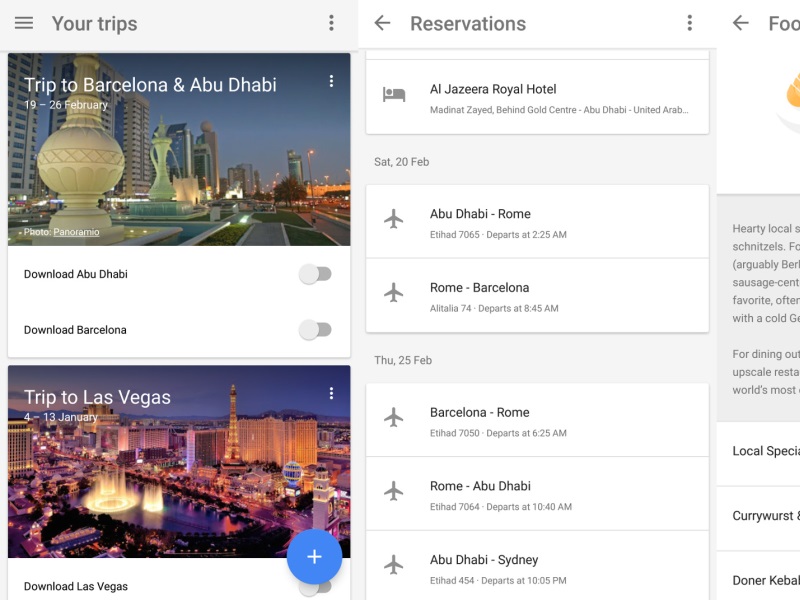800x600 pixels.
Task: Toggle Download Barcelona switch
Action: tap(315, 330)
